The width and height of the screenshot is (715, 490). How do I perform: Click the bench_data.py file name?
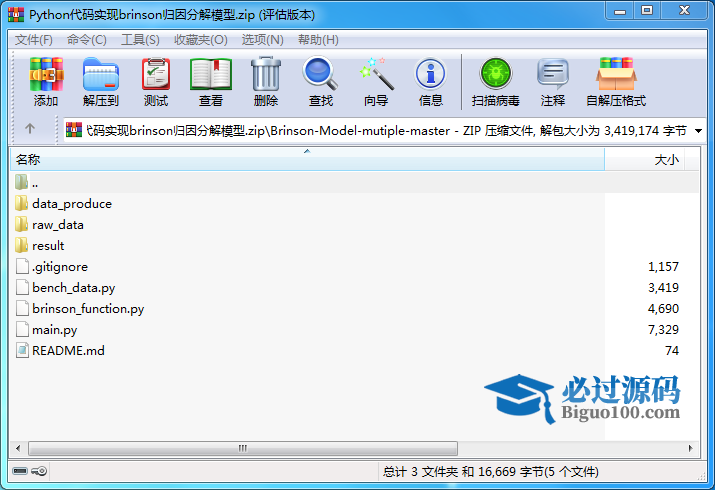click(73, 288)
